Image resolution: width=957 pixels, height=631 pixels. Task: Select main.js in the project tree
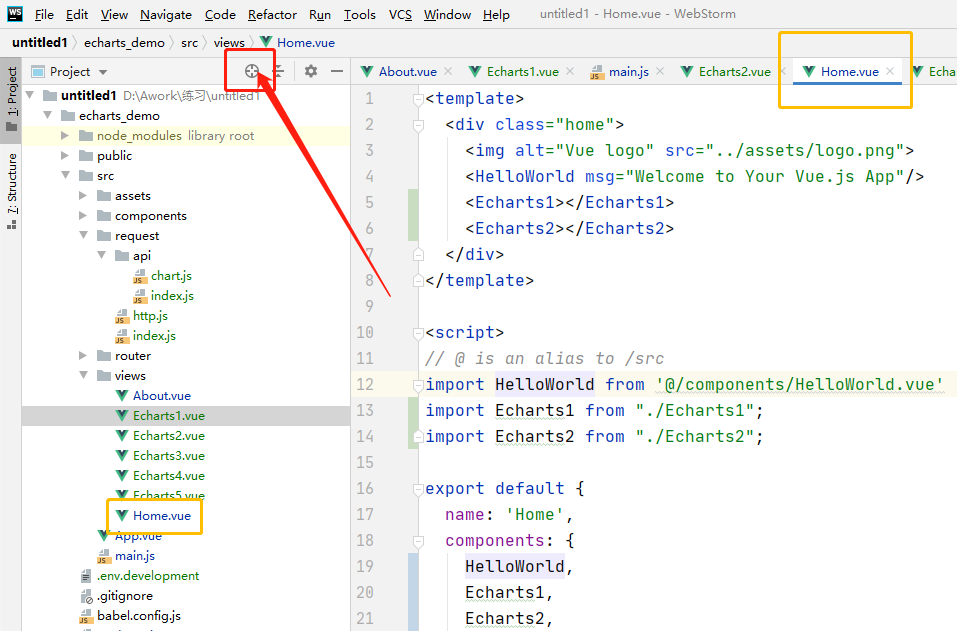click(x=135, y=556)
